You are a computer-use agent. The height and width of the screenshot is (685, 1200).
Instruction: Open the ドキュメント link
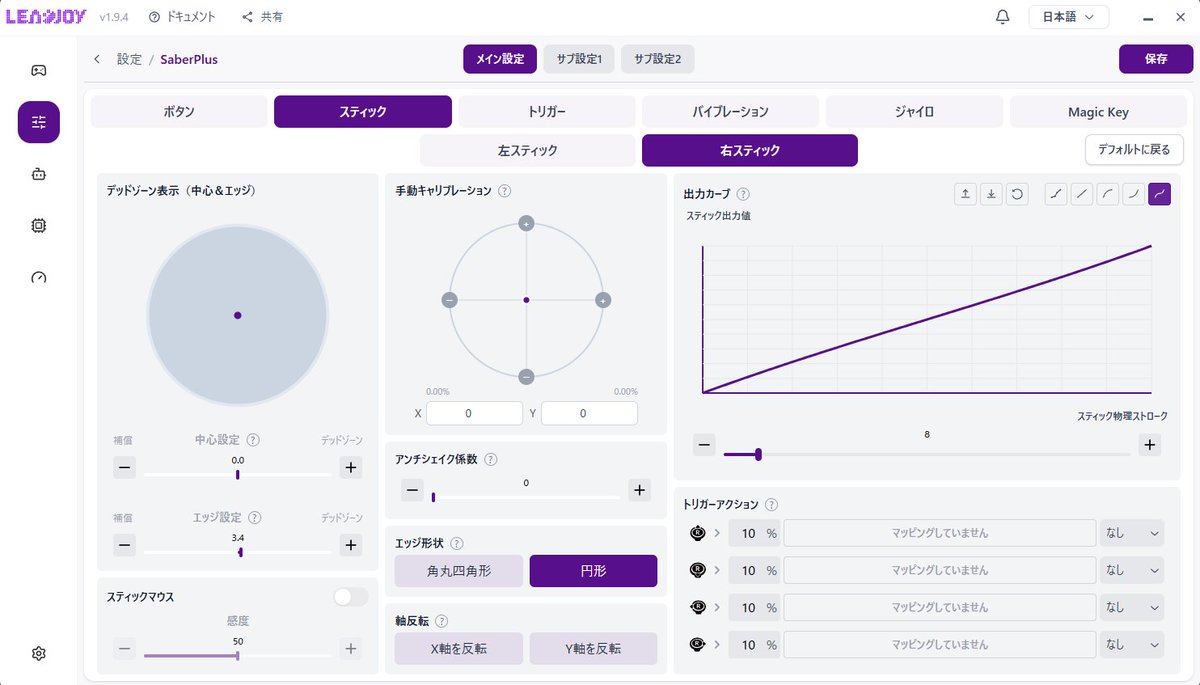(x=182, y=17)
